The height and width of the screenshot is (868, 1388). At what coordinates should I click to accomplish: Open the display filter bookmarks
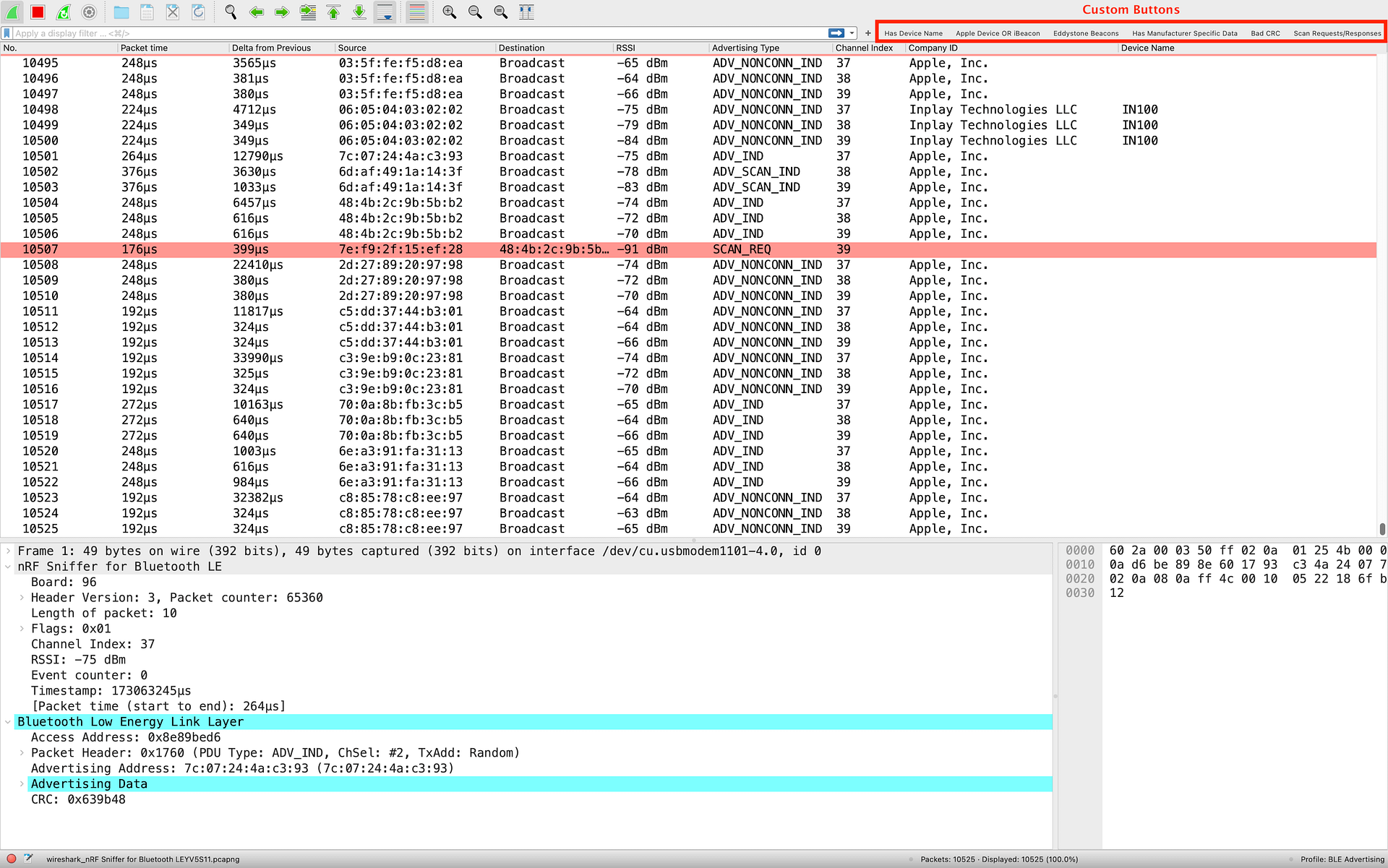pyautogui.click(x=7, y=33)
